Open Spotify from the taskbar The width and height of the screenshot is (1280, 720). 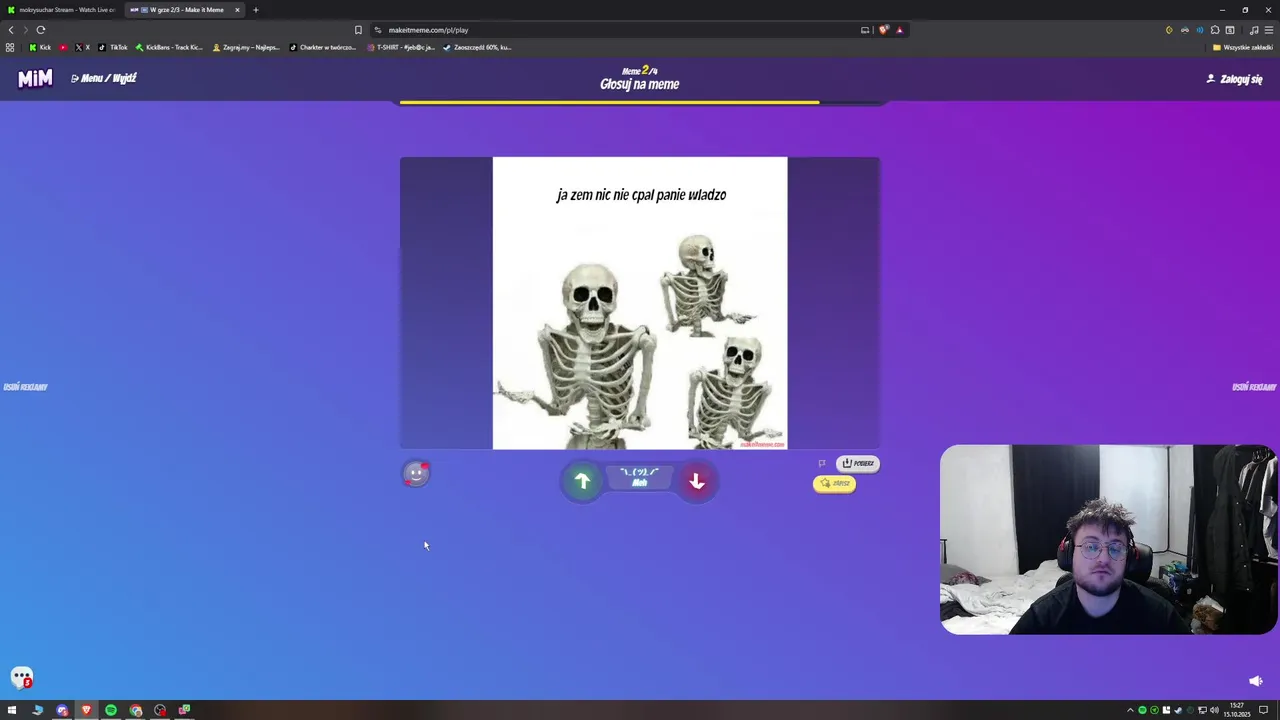[111, 710]
